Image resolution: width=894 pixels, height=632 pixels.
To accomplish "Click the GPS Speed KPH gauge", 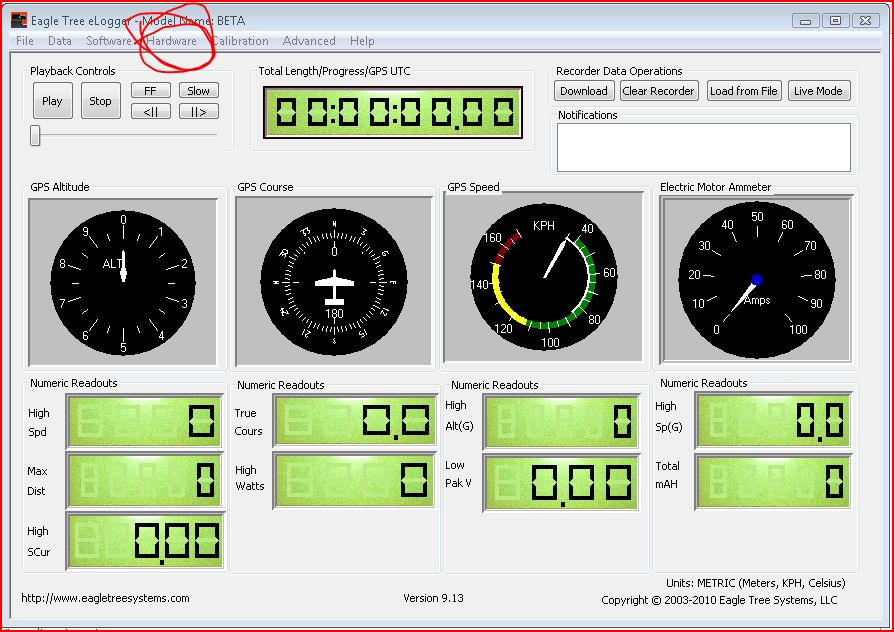I will pos(544,277).
